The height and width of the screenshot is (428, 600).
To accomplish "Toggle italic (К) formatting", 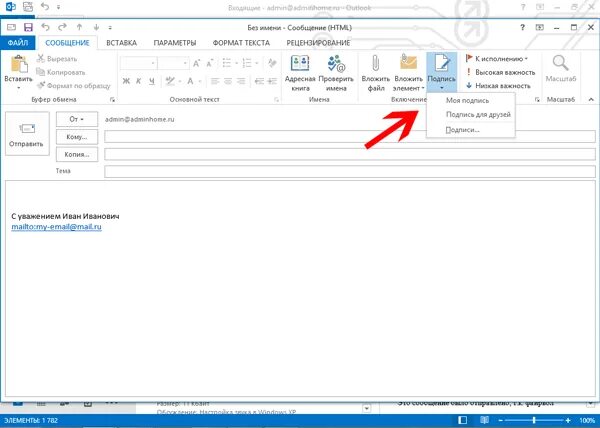I will (139, 81).
